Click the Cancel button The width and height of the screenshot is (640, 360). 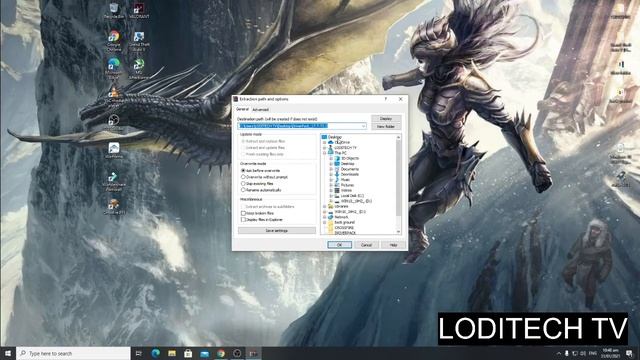coord(366,244)
